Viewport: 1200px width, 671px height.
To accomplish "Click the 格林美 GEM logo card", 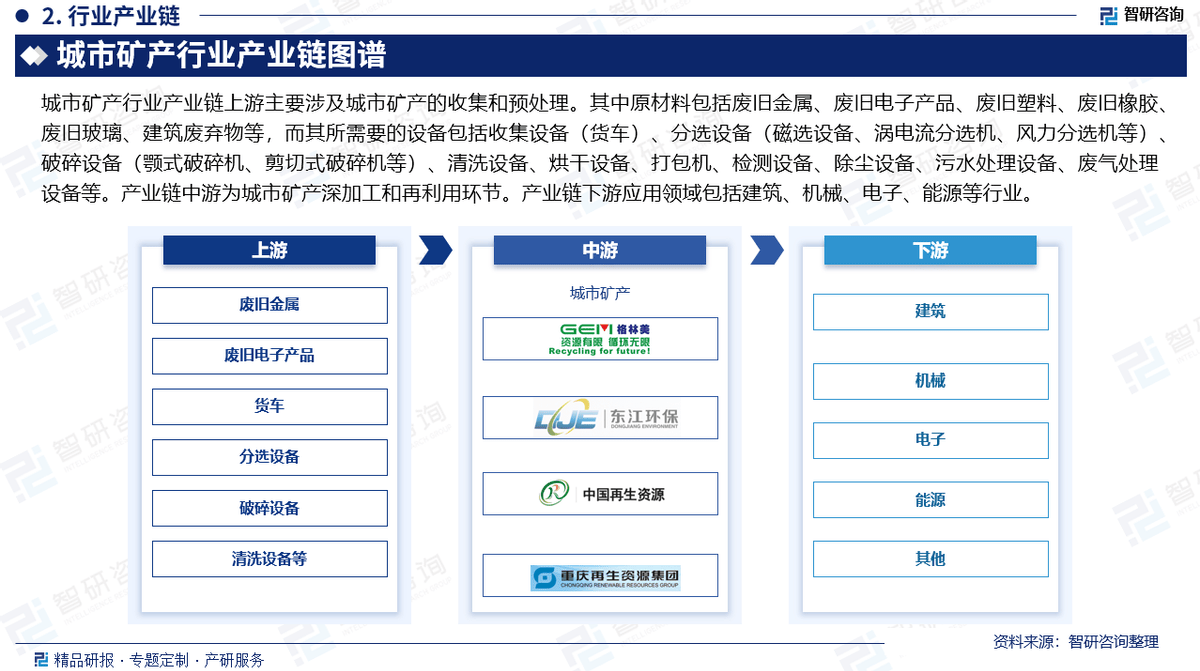I will [x=600, y=338].
